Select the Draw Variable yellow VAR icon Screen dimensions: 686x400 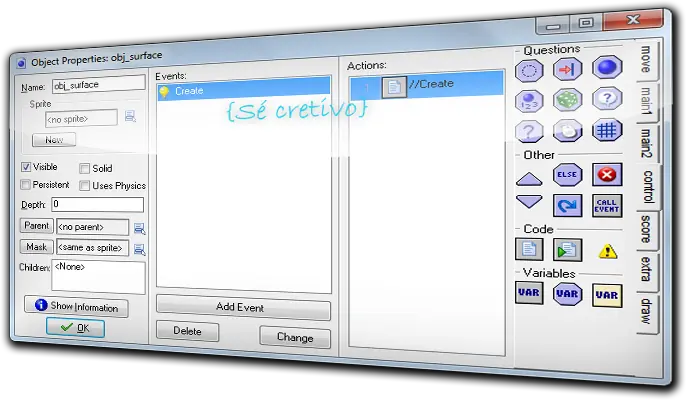[607, 295]
